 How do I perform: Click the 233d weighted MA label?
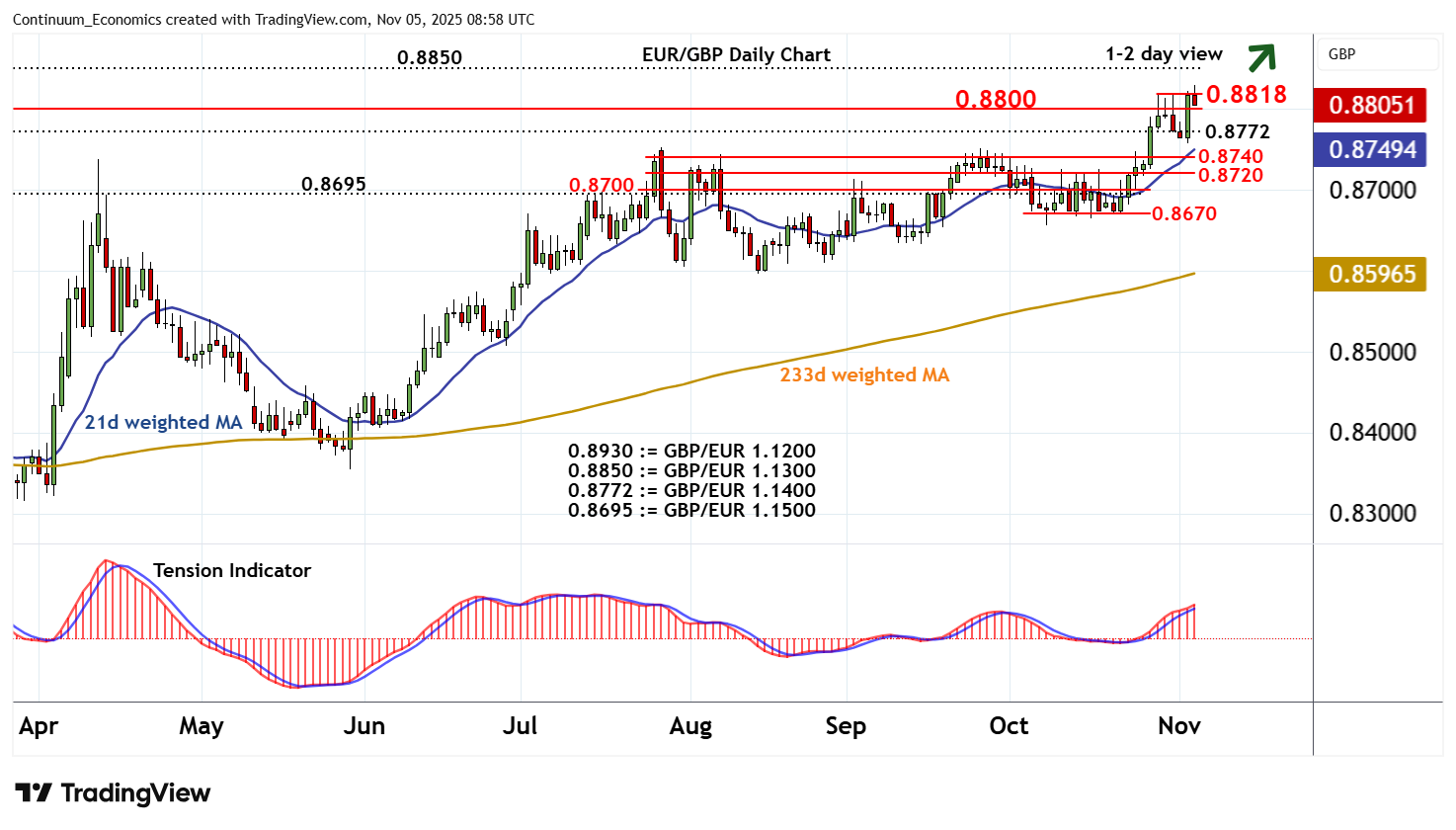pos(864,375)
